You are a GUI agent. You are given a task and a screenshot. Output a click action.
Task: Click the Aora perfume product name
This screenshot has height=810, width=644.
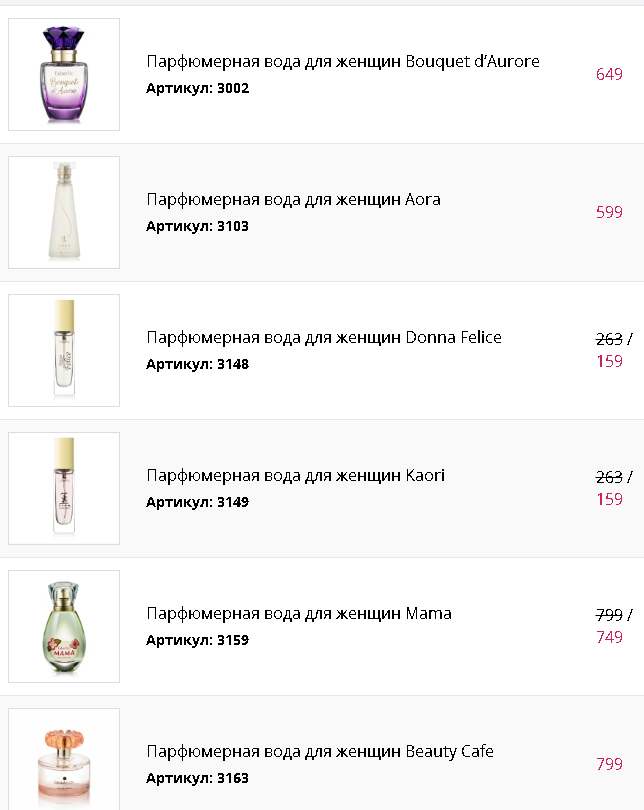tap(293, 199)
